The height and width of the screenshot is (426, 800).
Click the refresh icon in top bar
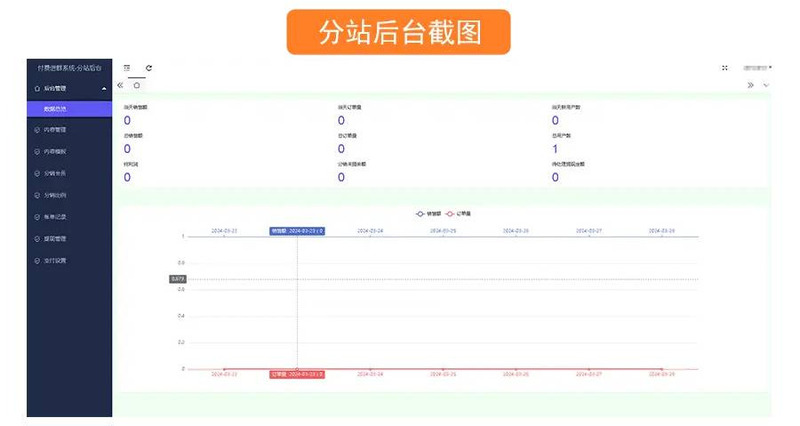(x=149, y=68)
